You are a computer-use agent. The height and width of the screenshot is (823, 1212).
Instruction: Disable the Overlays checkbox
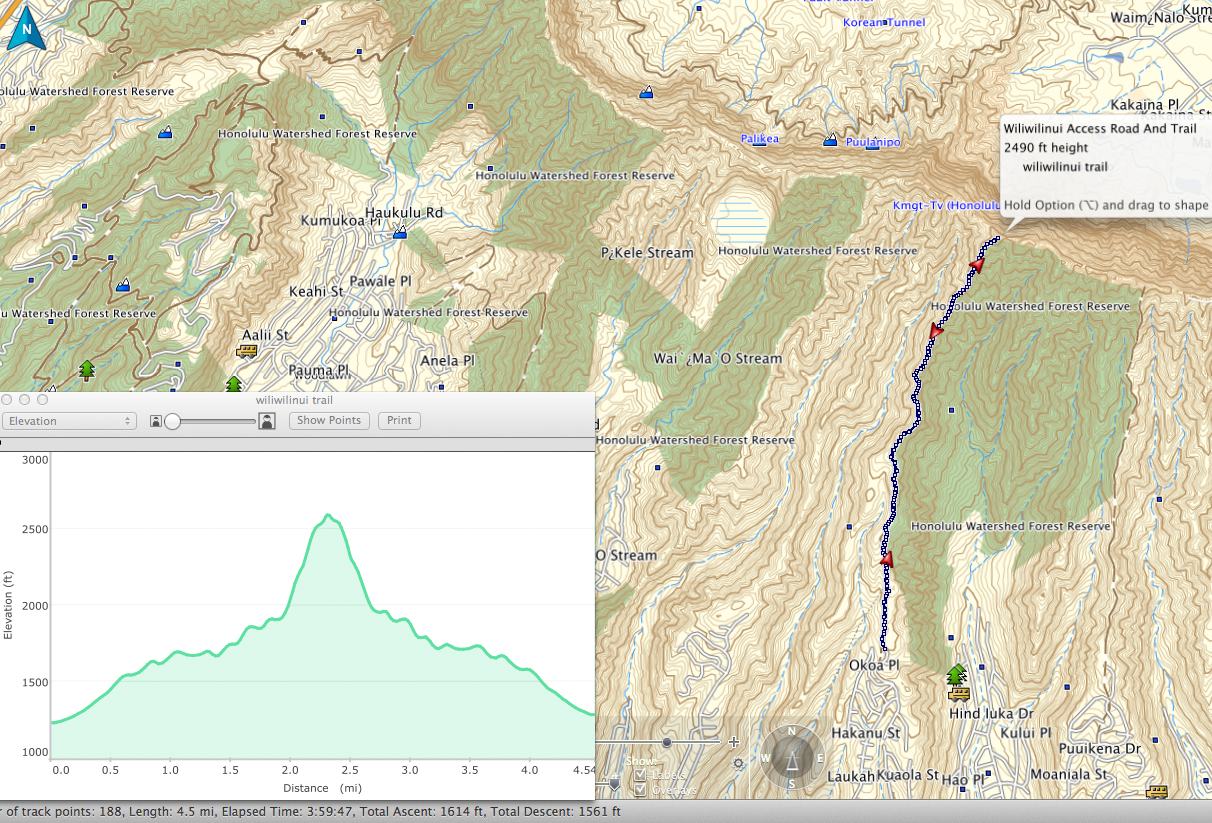(640, 790)
